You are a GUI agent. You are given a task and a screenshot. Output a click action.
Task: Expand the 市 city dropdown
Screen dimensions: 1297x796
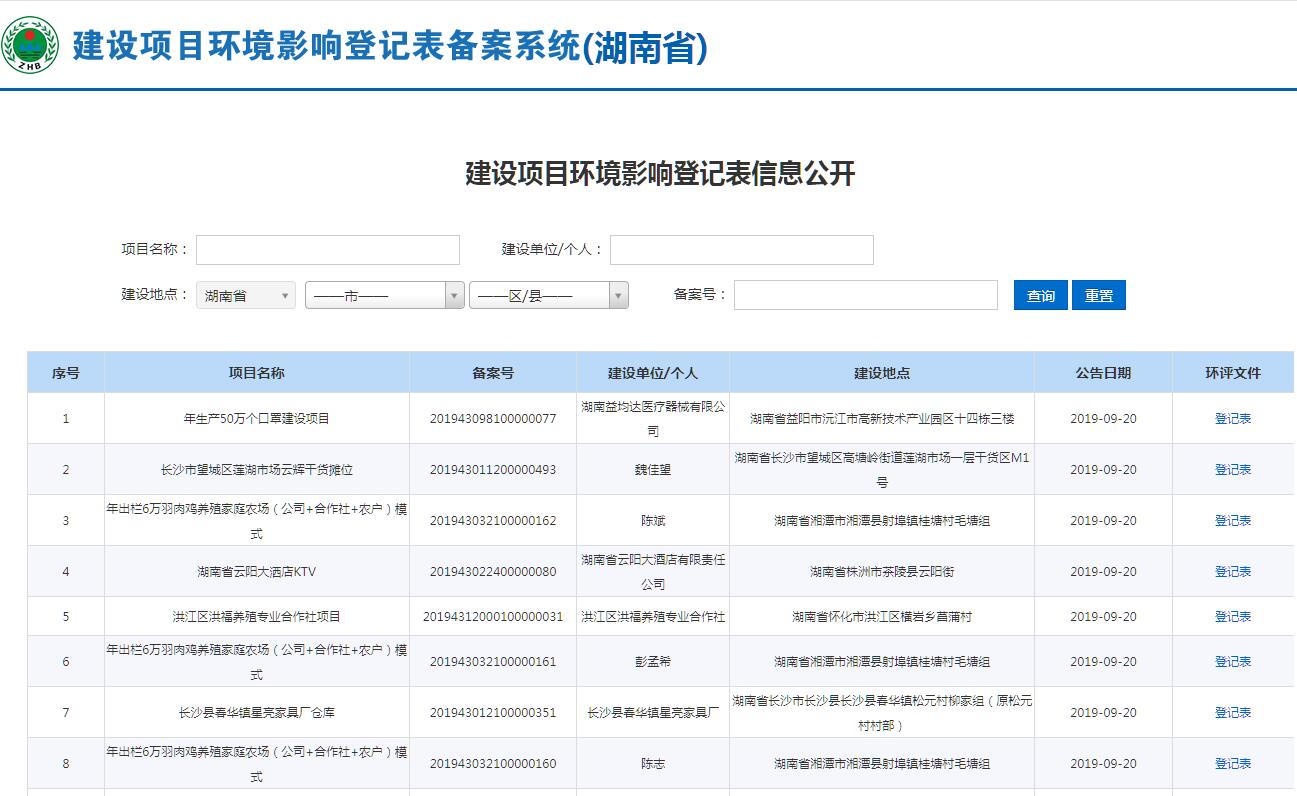pyautogui.click(x=384, y=295)
